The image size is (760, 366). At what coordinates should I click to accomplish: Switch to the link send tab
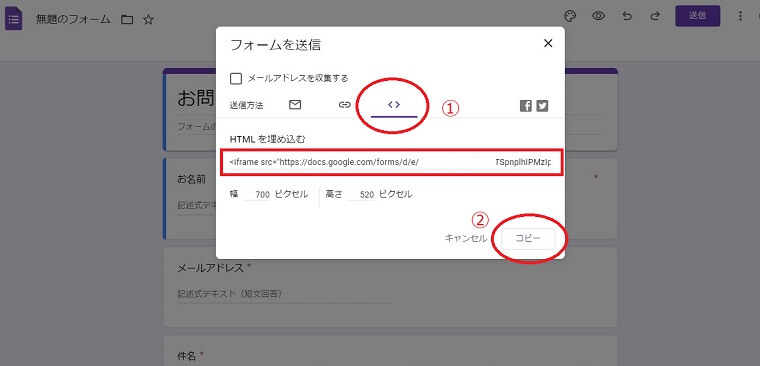tap(344, 105)
